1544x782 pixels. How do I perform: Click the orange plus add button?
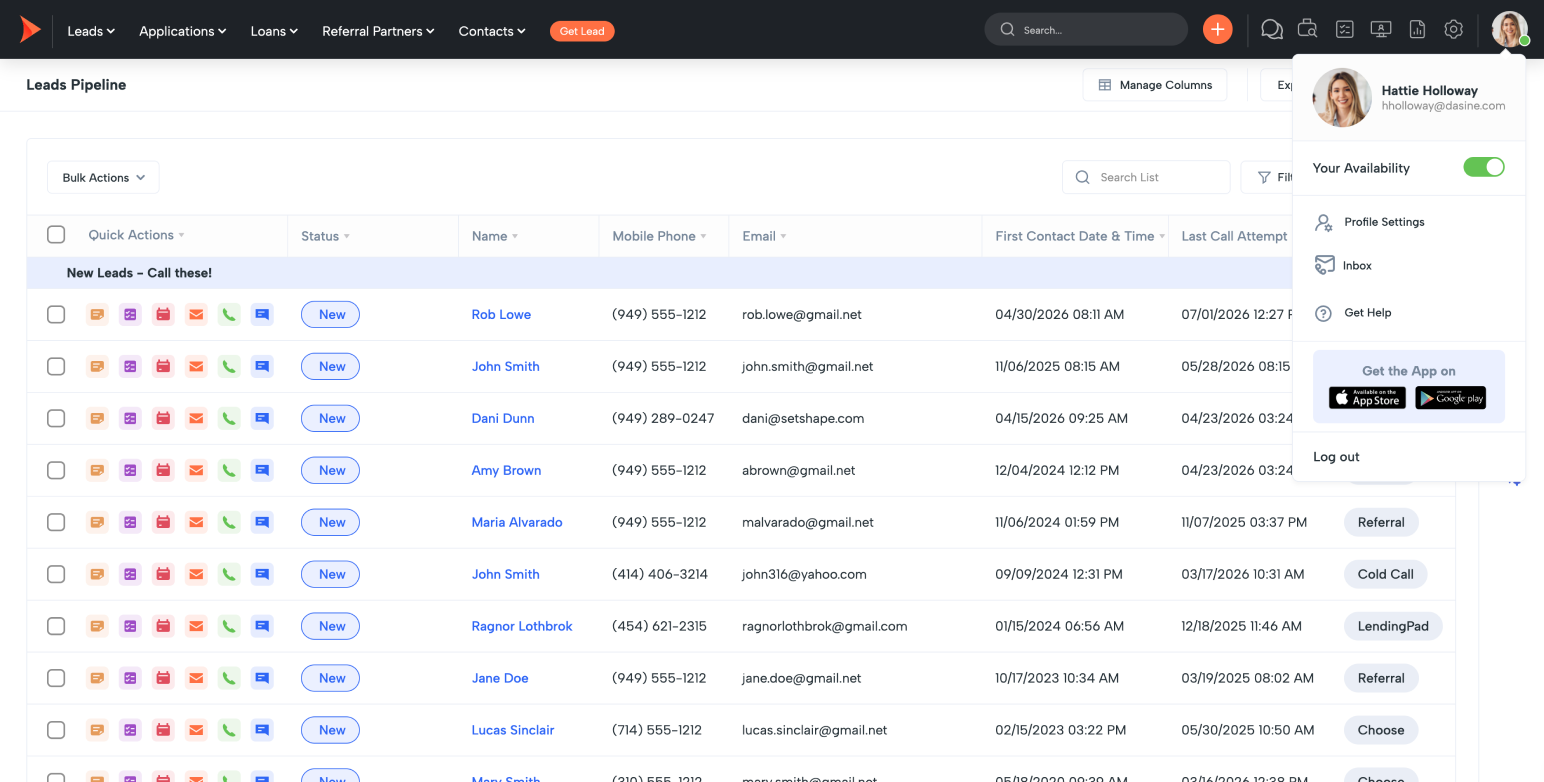(x=1217, y=30)
